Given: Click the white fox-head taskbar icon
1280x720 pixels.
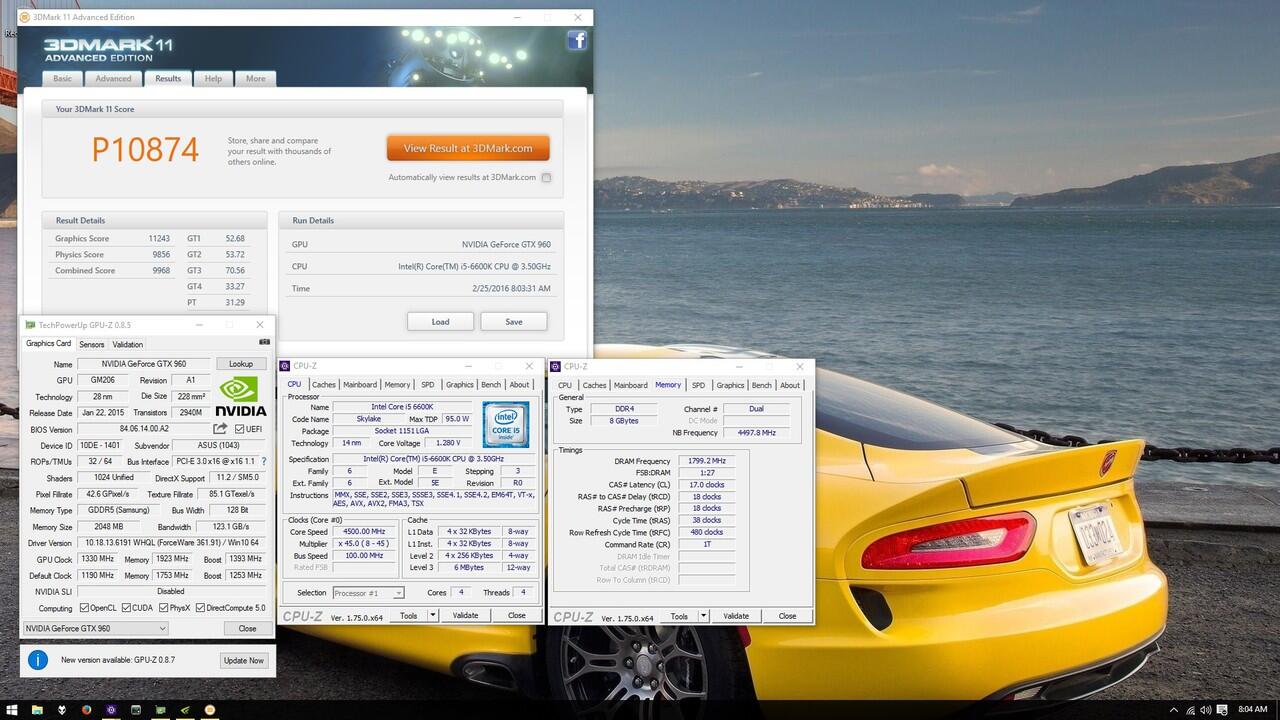Looking at the screenshot, I should pyautogui.click(x=62, y=710).
